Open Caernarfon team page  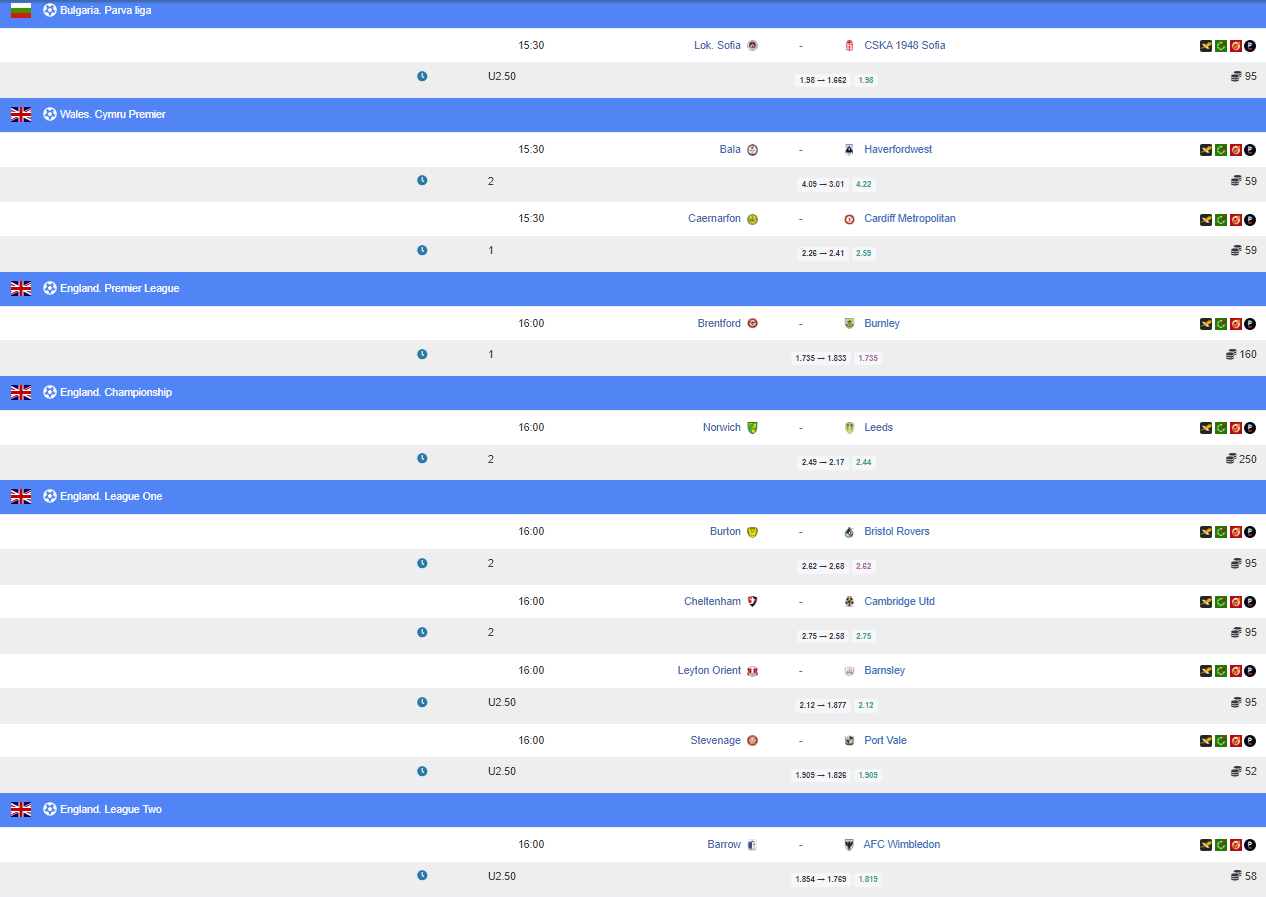tap(715, 218)
